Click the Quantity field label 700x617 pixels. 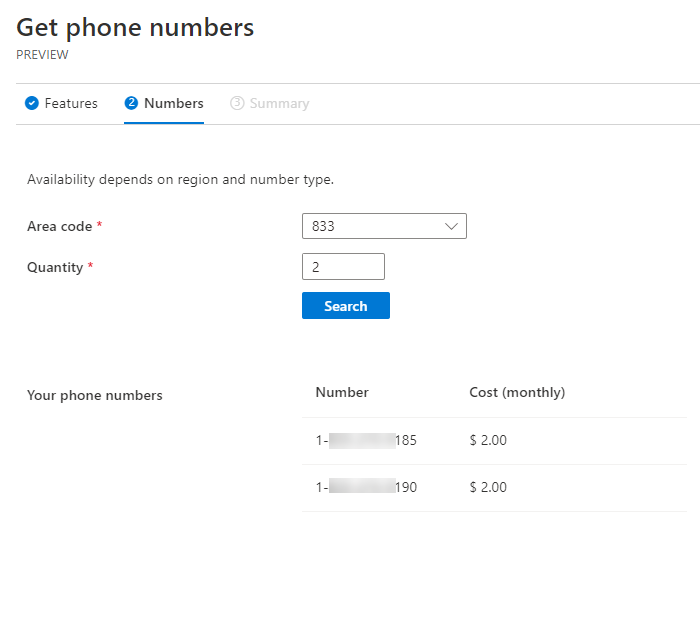[x=56, y=267]
